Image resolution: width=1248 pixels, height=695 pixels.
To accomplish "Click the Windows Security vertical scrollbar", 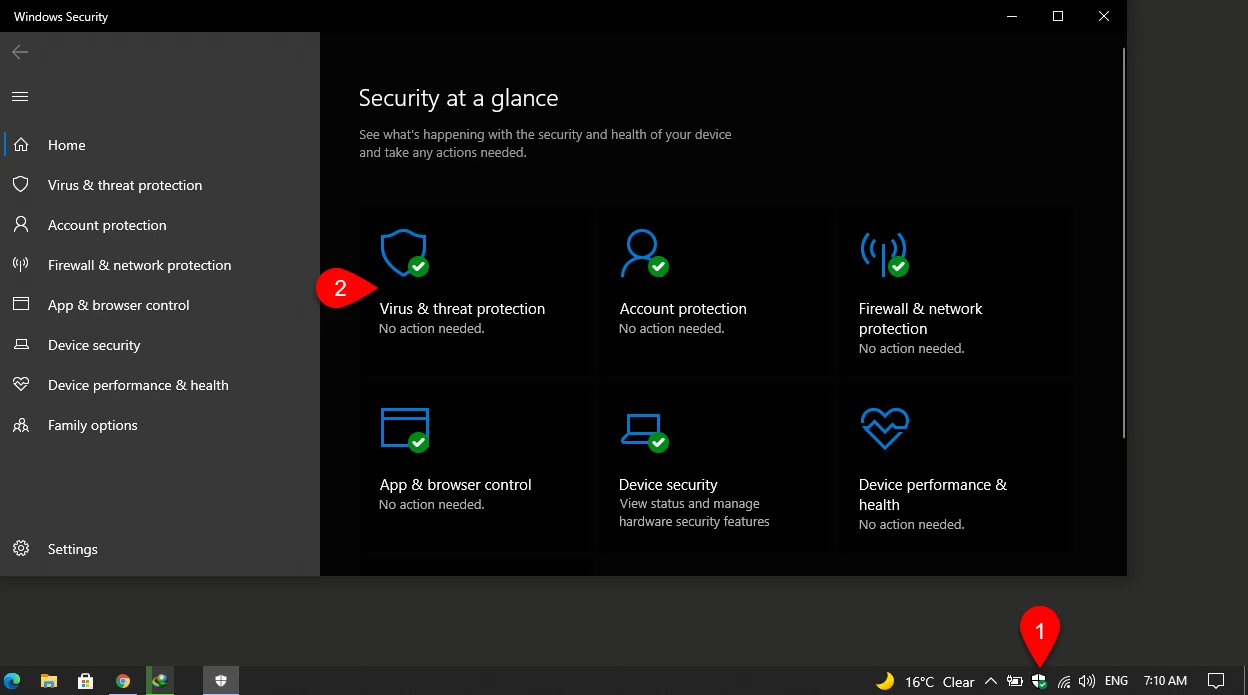I will (1123, 244).
